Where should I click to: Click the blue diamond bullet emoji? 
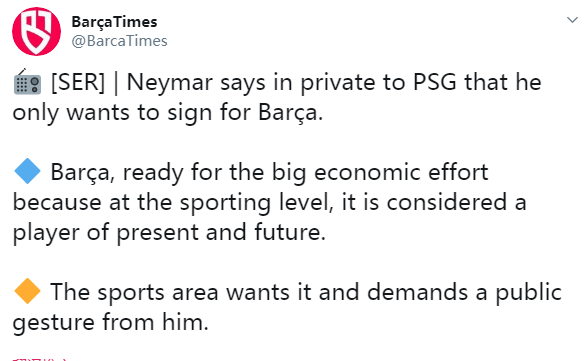[x=27, y=171]
